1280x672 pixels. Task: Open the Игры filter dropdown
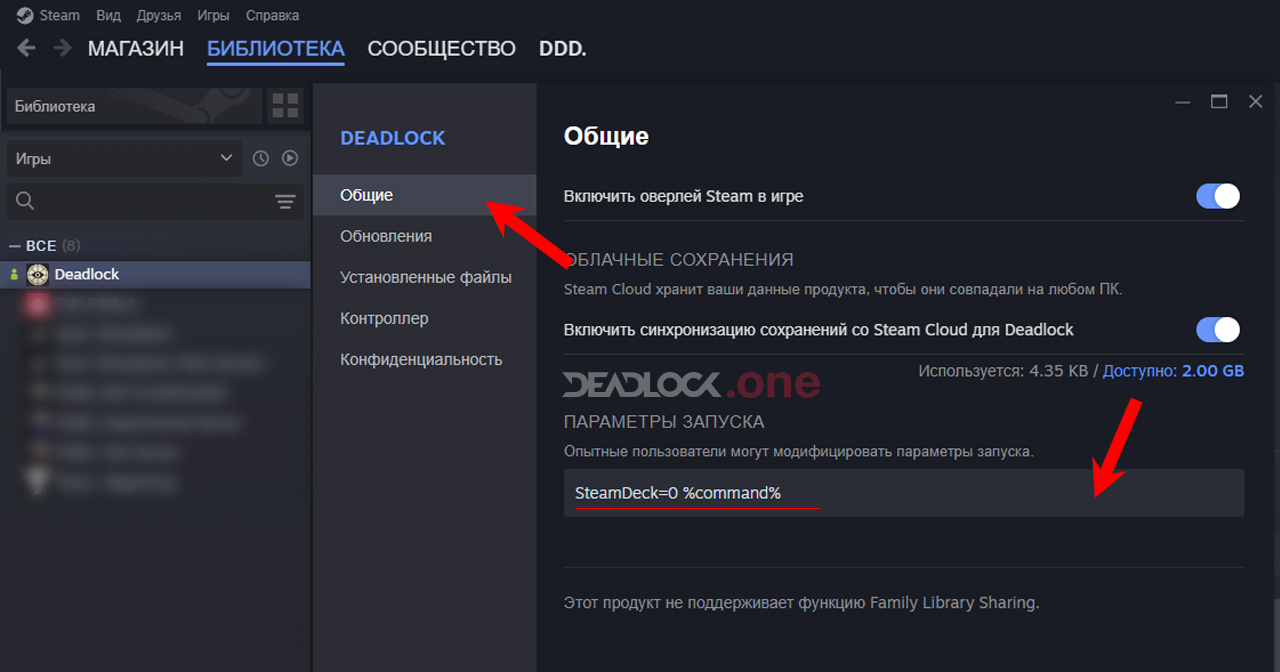(x=120, y=158)
